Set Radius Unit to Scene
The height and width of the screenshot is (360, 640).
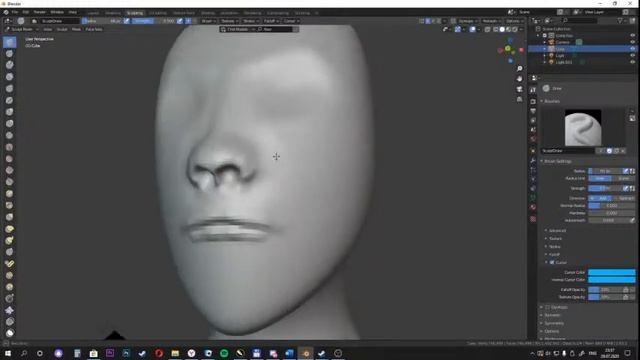[623, 178]
